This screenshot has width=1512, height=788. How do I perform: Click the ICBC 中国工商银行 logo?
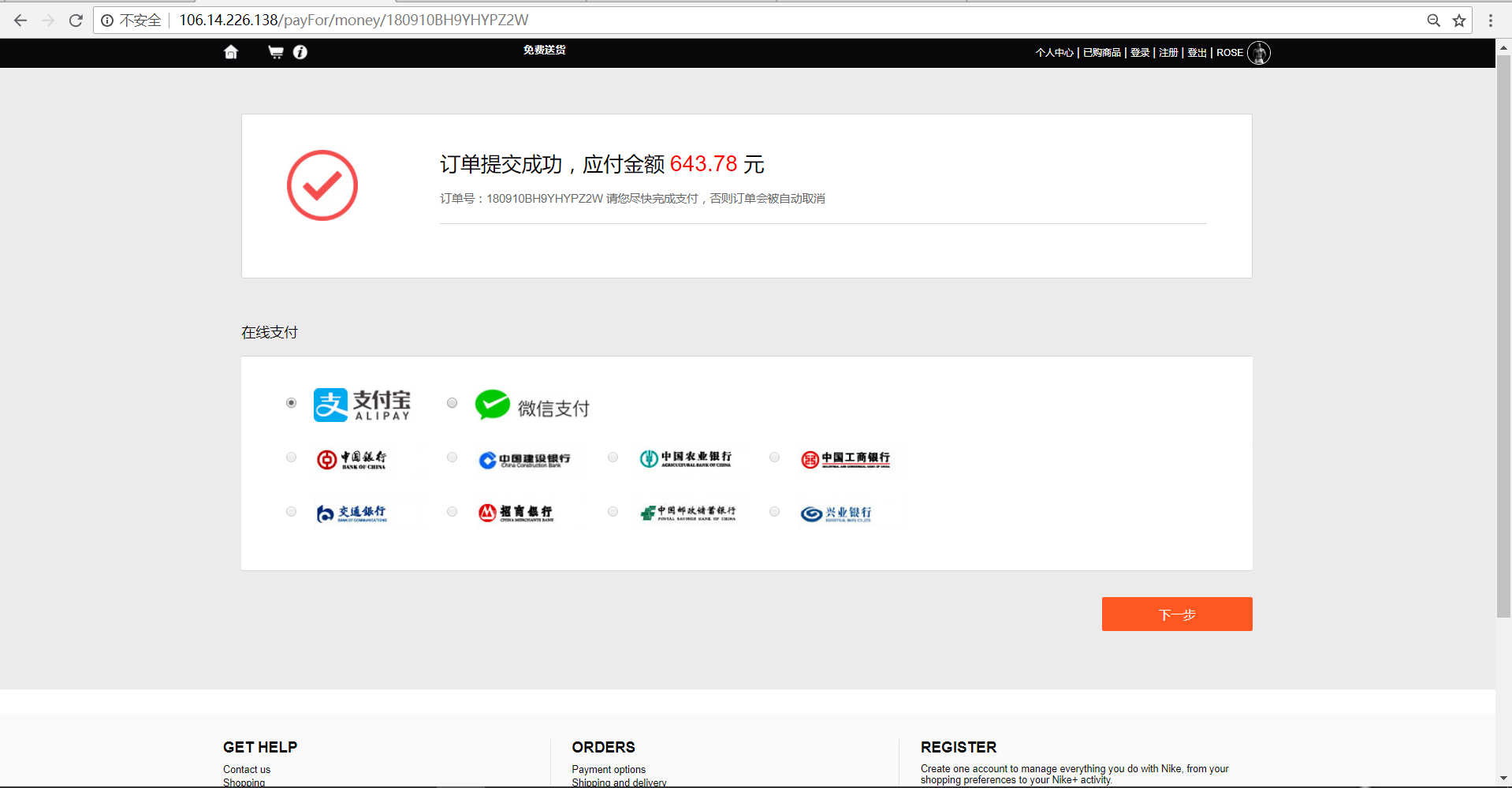click(x=846, y=459)
